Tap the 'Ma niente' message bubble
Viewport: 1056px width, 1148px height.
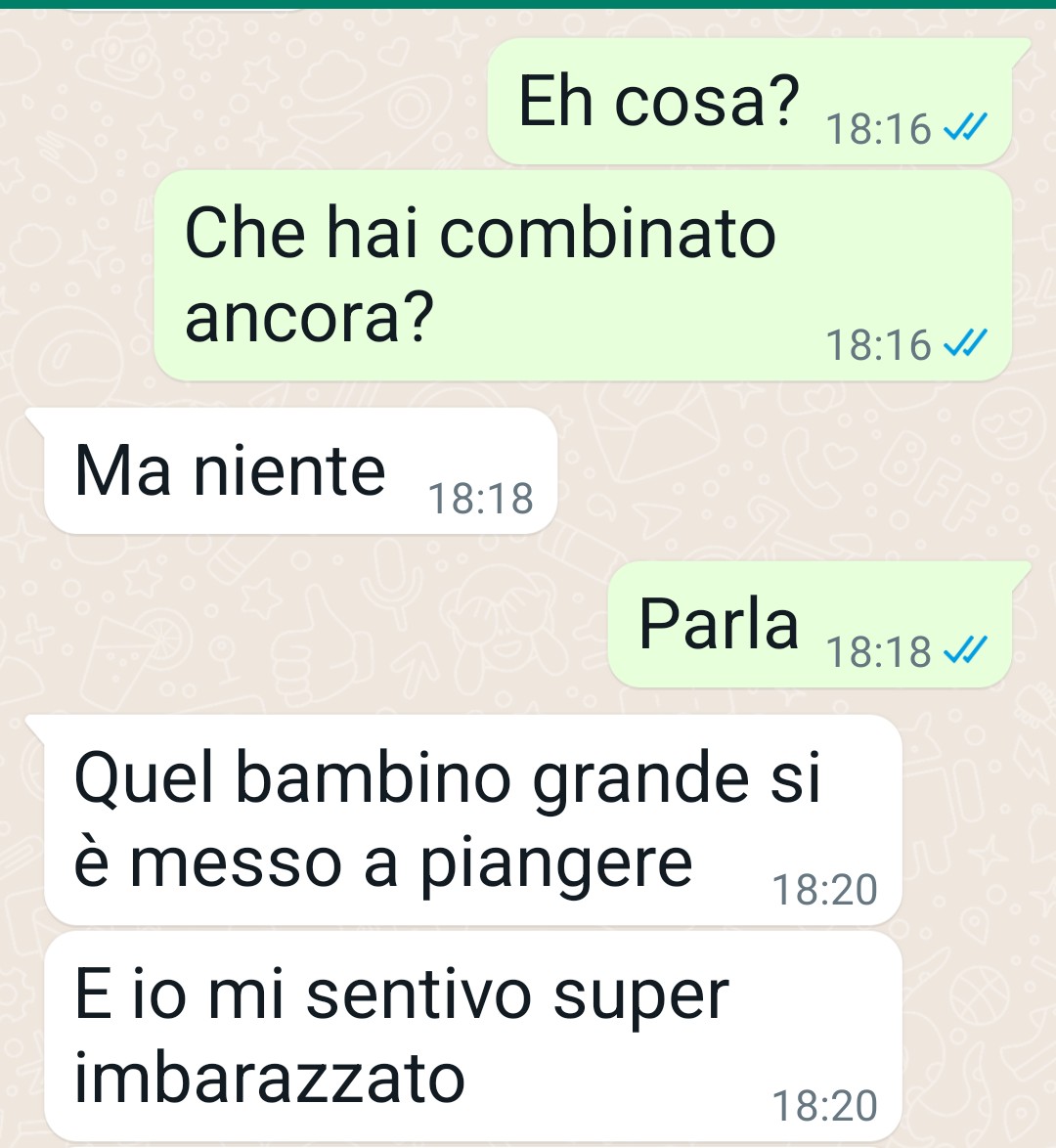click(x=300, y=470)
